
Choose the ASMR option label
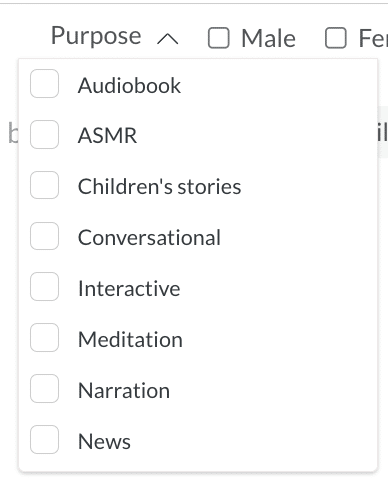107,136
